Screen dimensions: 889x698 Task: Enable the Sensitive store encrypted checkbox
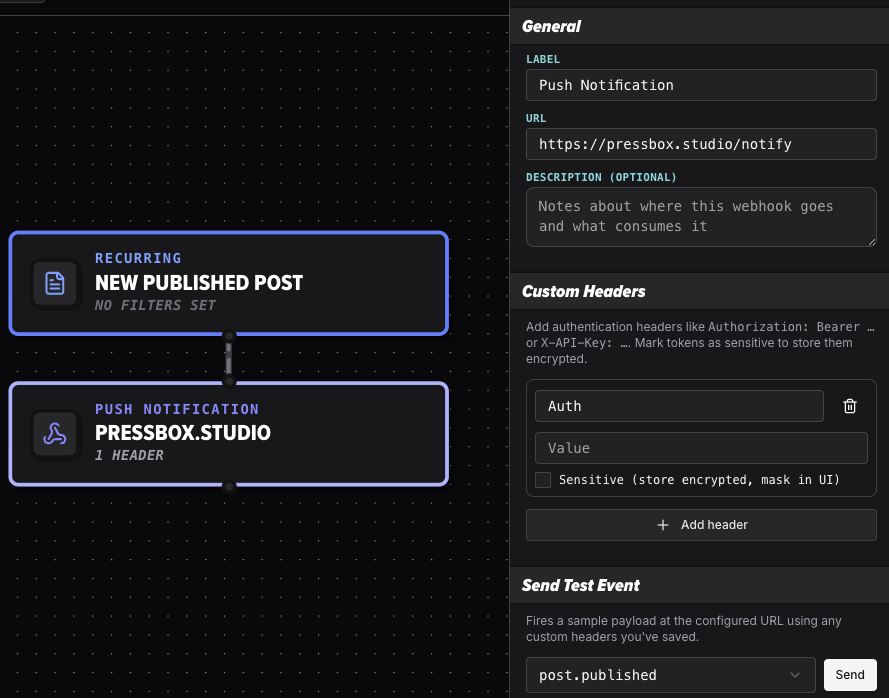pos(543,480)
